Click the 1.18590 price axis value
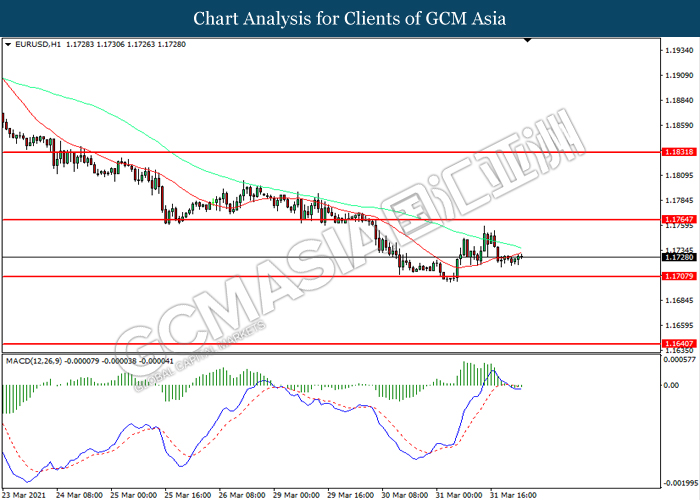The height and width of the screenshot is (500, 700). (679, 125)
